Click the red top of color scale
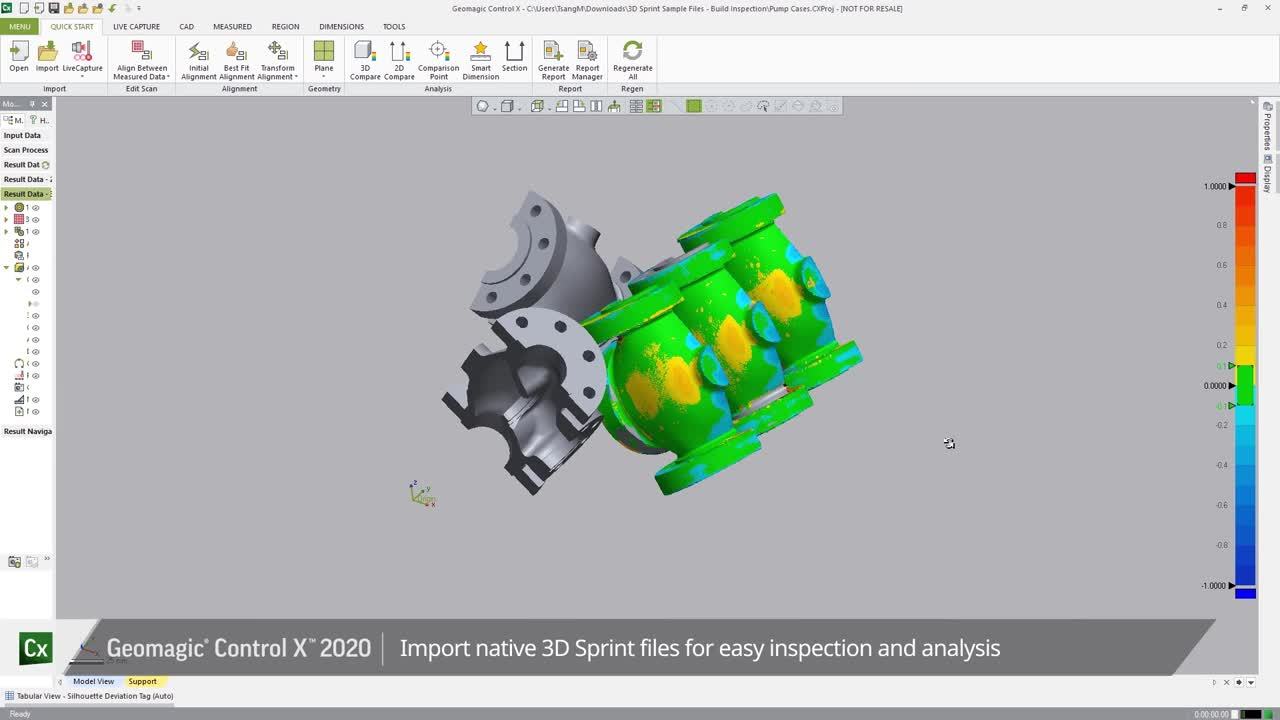Viewport: 1280px width, 720px height. [1245, 178]
